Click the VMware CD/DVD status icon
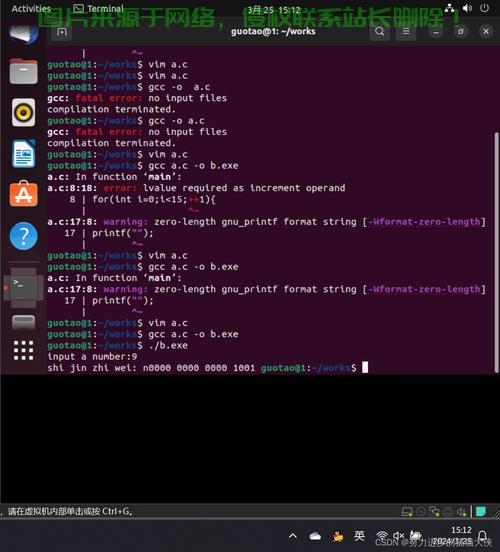The image size is (500, 552). (x=421, y=512)
